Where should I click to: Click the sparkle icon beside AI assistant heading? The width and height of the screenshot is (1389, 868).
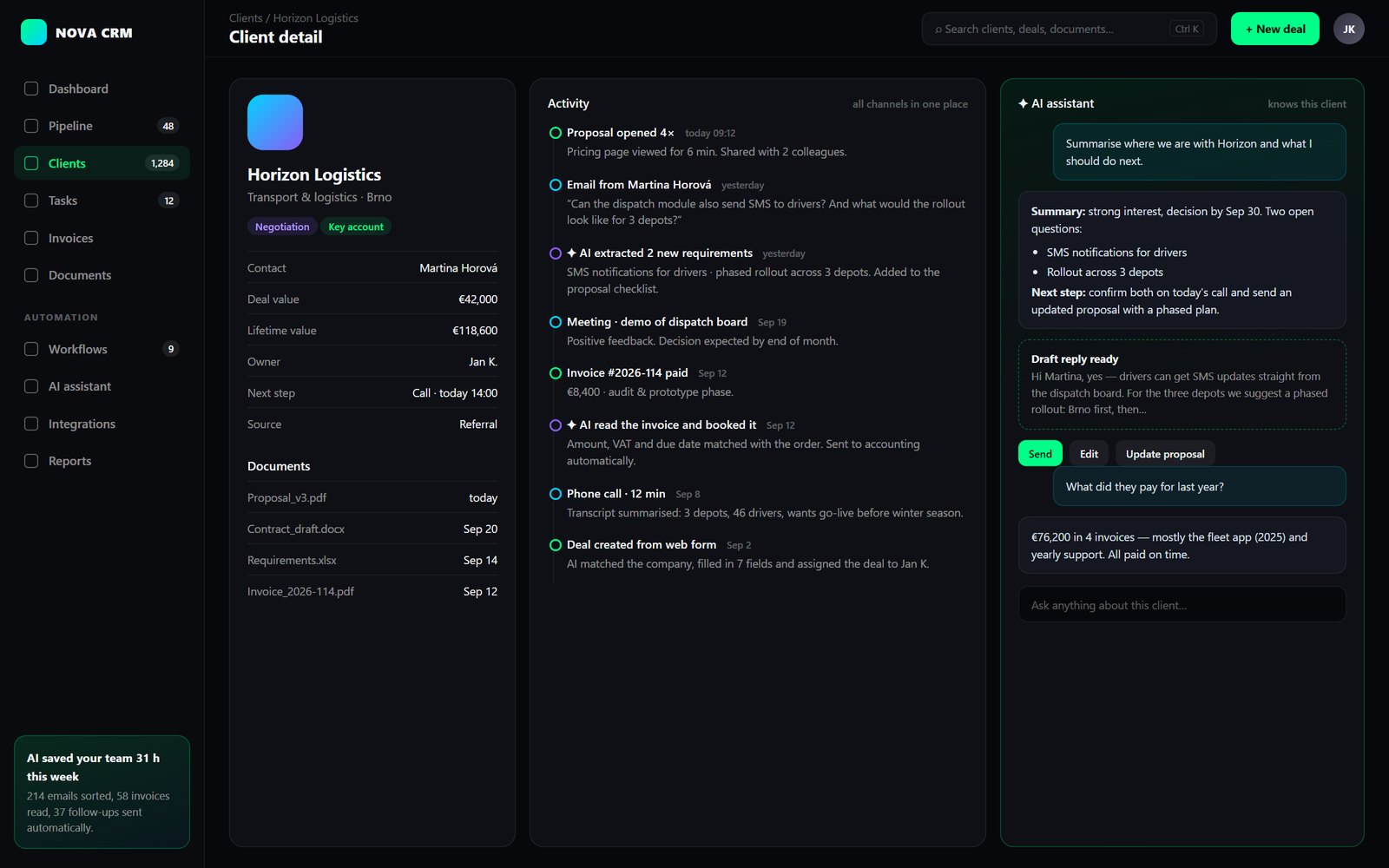coord(1023,103)
